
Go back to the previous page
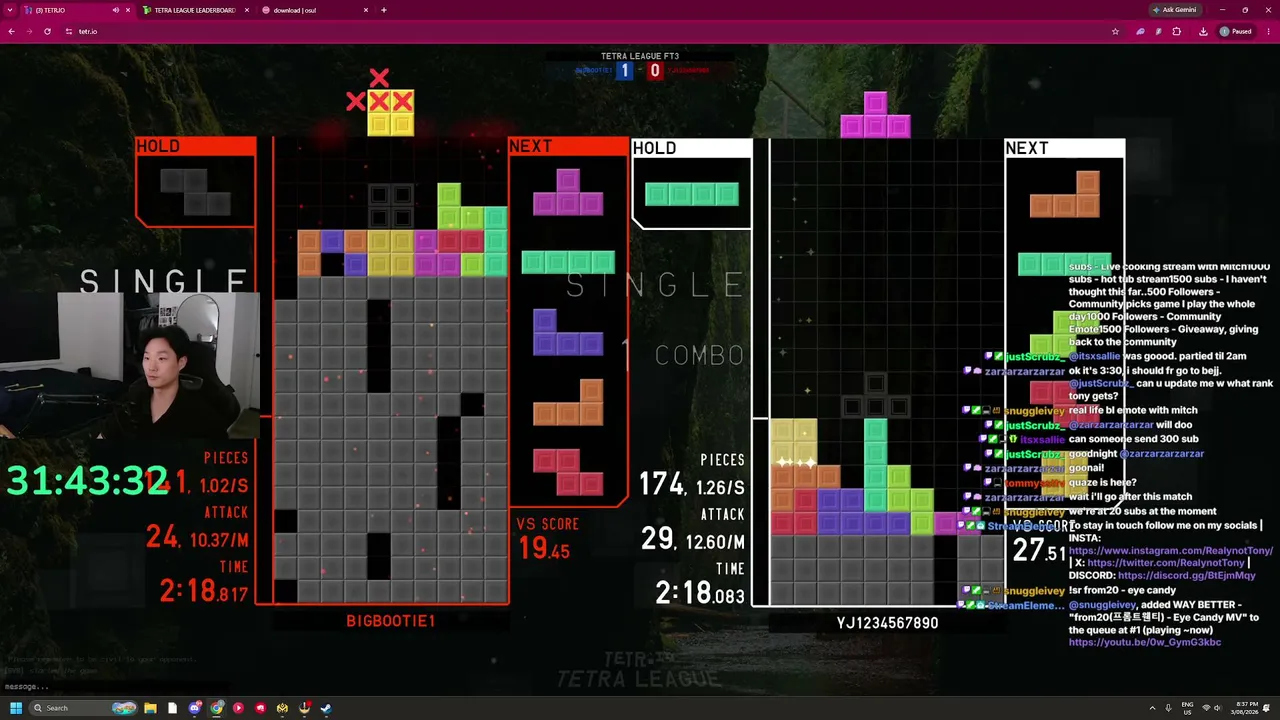(x=11, y=31)
